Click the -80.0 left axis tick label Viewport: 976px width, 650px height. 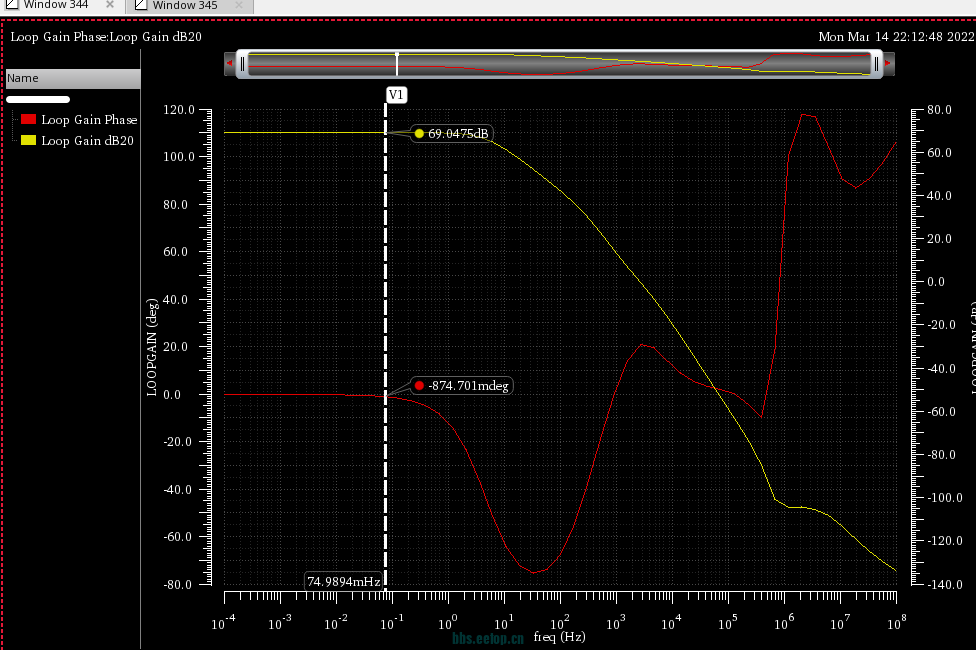click(x=177, y=585)
